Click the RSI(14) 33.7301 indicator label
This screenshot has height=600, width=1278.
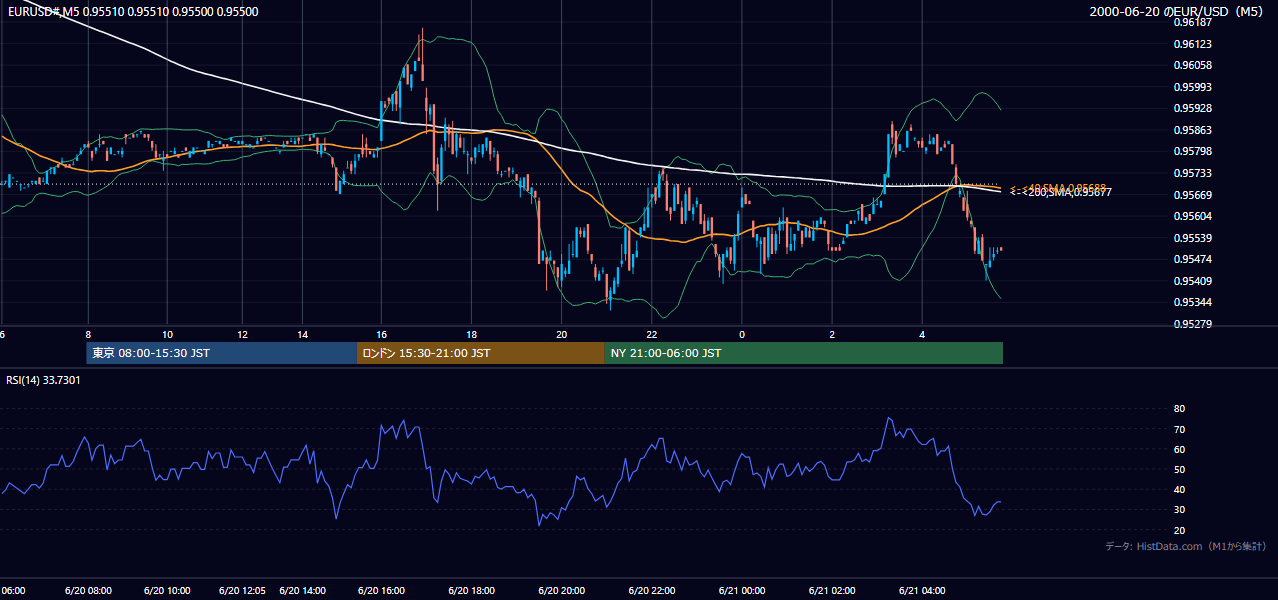[x=43, y=380]
